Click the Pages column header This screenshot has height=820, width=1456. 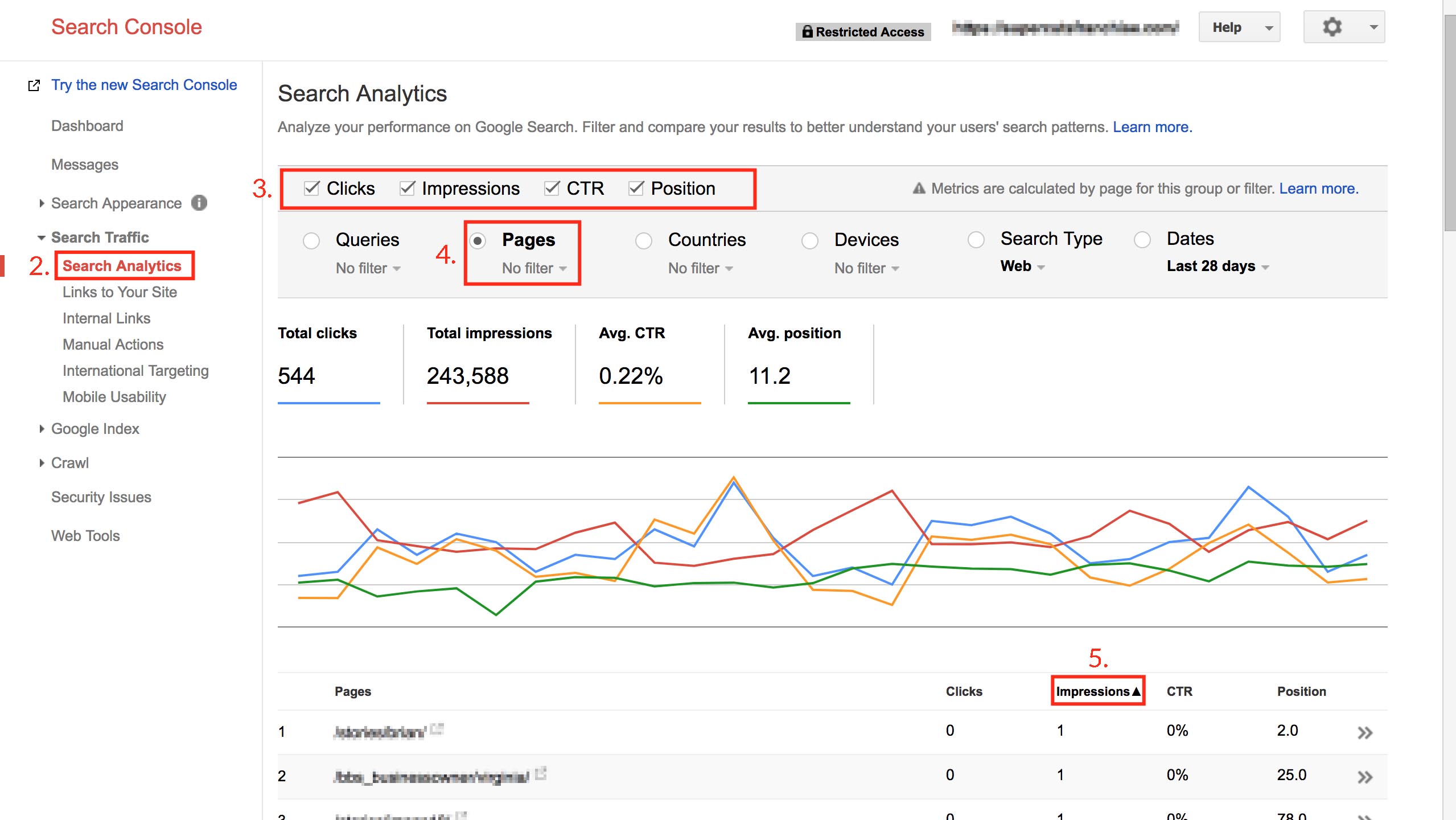352,691
